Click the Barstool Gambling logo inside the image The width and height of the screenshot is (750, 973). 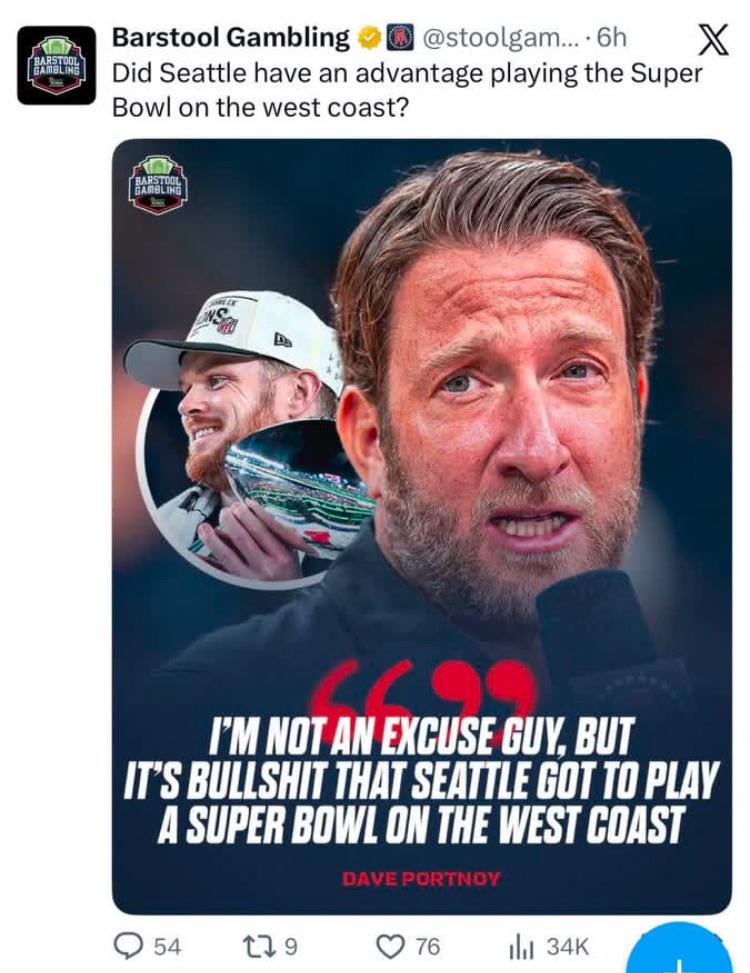(158, 184)
